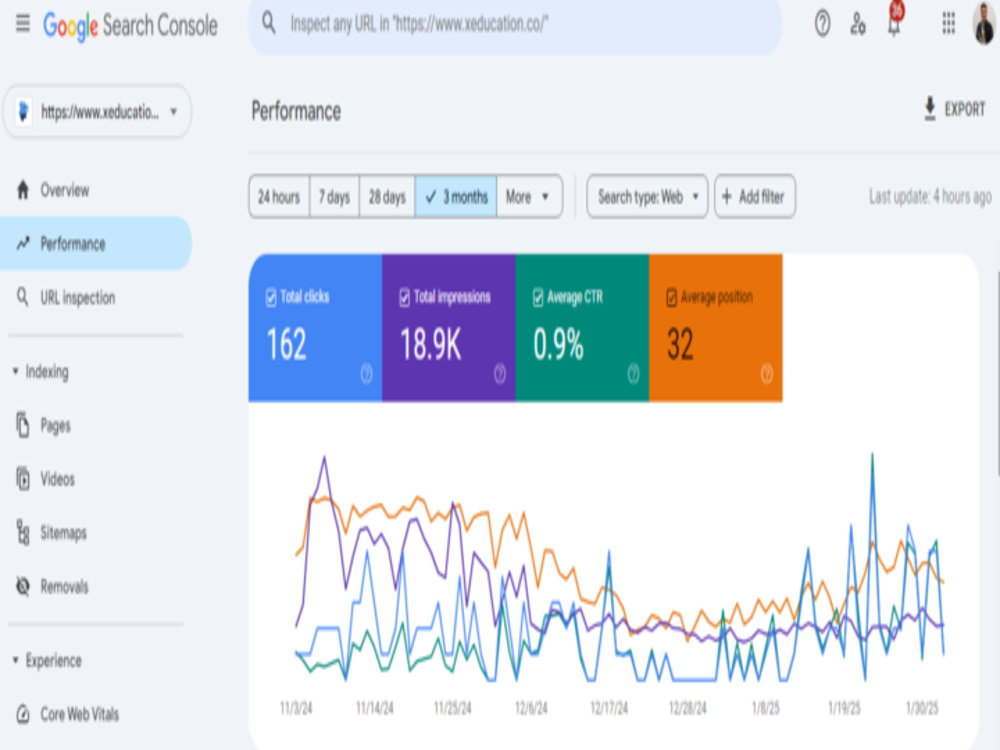Screen dimensions: 1000x750
Task: Open the users and settings icon
Action: point(858,24)
